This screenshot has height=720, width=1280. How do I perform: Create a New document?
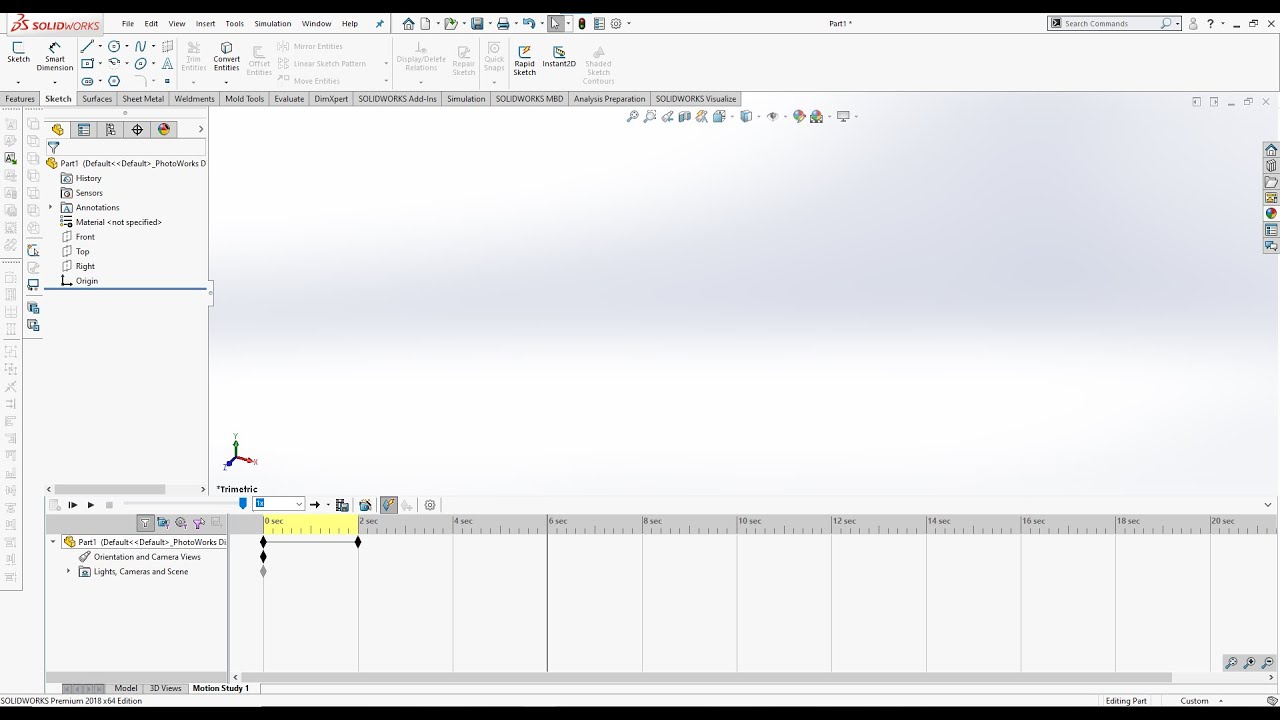425,23
